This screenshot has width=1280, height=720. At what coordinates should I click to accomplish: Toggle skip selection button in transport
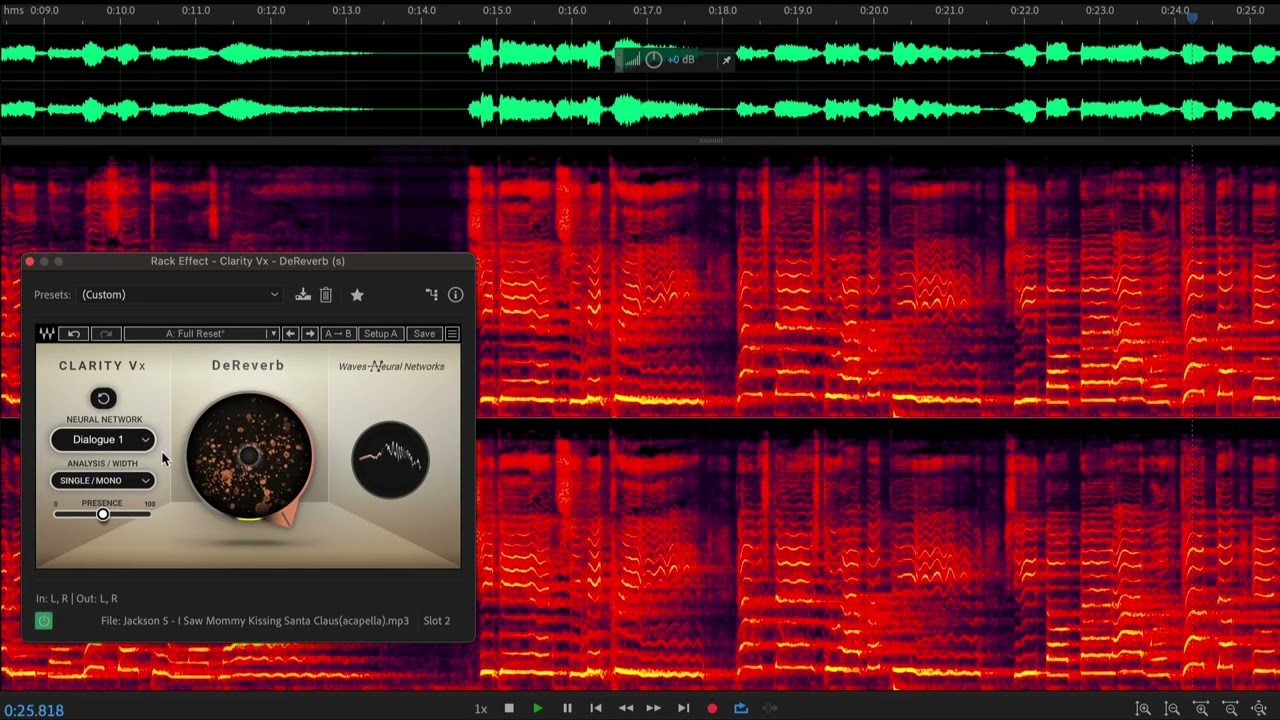772,708
